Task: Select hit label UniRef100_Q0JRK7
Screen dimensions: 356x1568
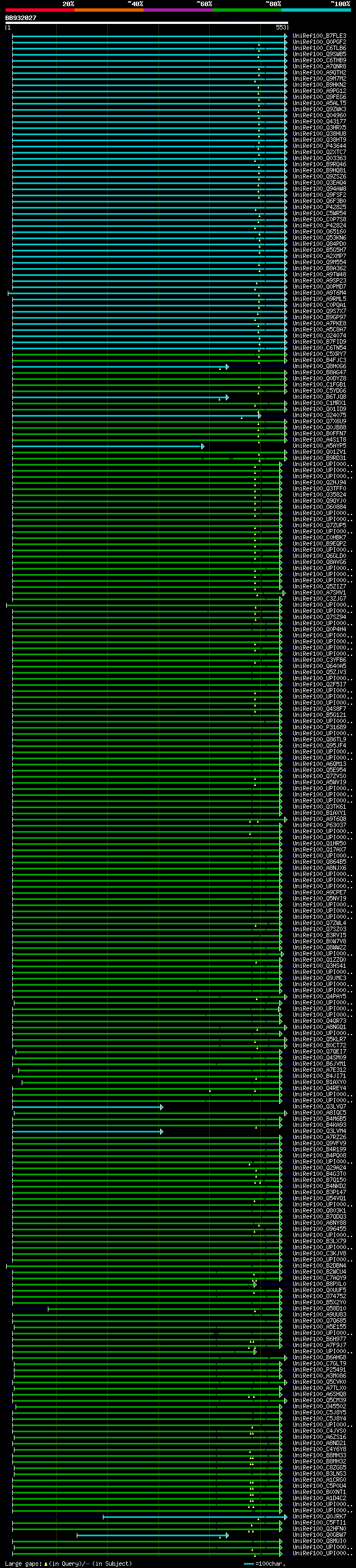Action: (x=319, y=1516)
